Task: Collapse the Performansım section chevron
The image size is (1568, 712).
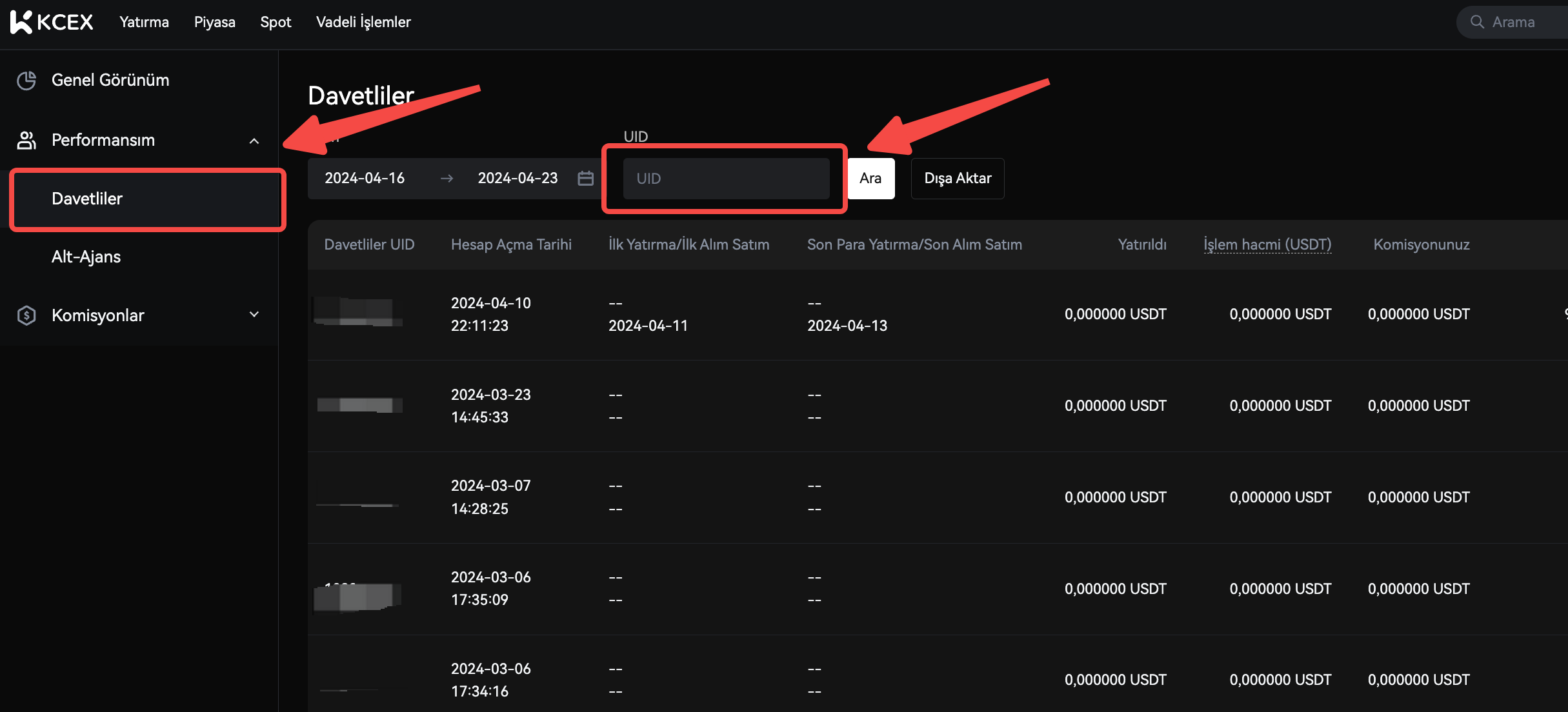Action: coord(254,141)
